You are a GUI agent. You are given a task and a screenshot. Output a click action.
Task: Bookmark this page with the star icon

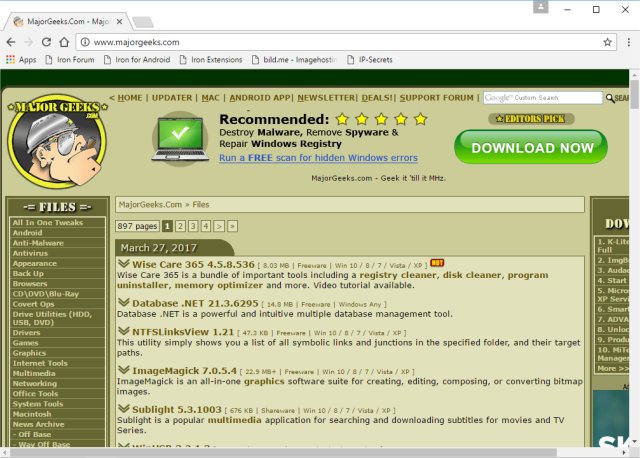pyautogui.click(x=607, y=42)
